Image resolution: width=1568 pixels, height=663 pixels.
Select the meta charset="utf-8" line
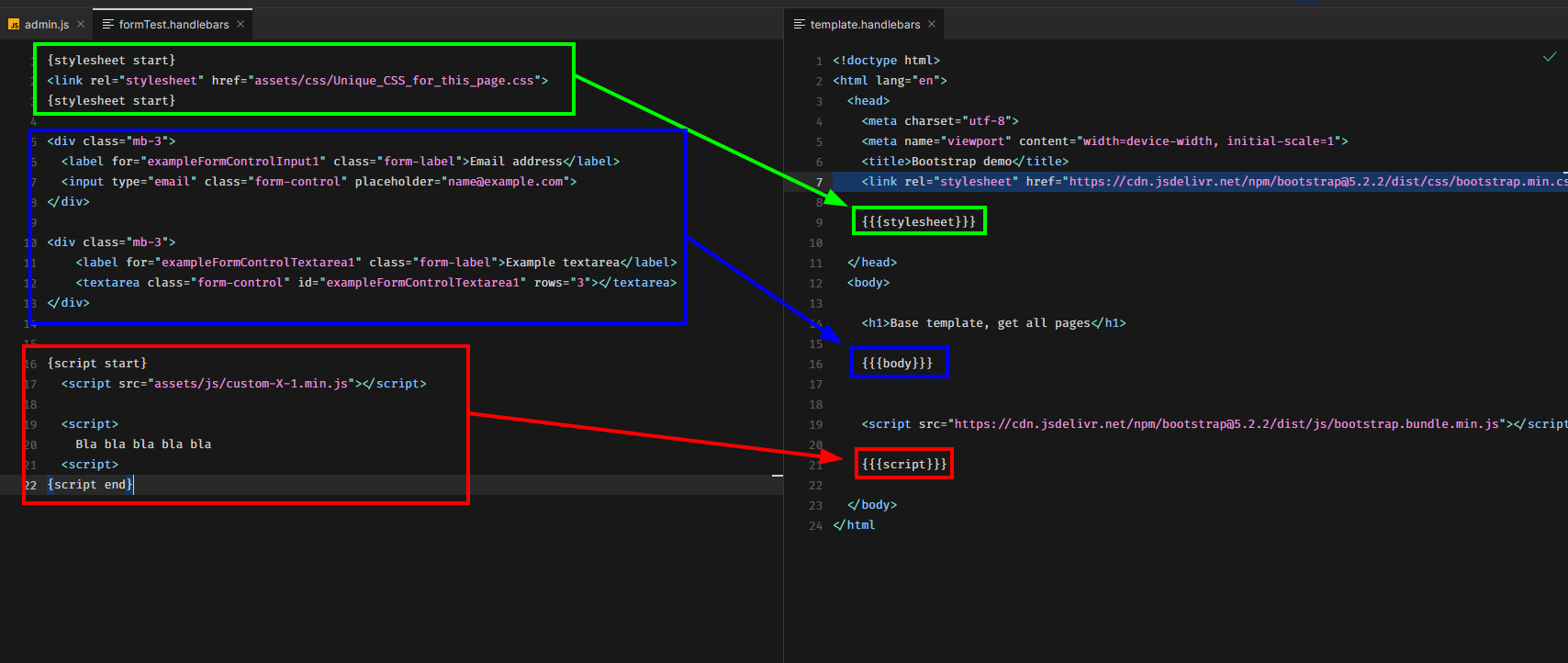940,121
